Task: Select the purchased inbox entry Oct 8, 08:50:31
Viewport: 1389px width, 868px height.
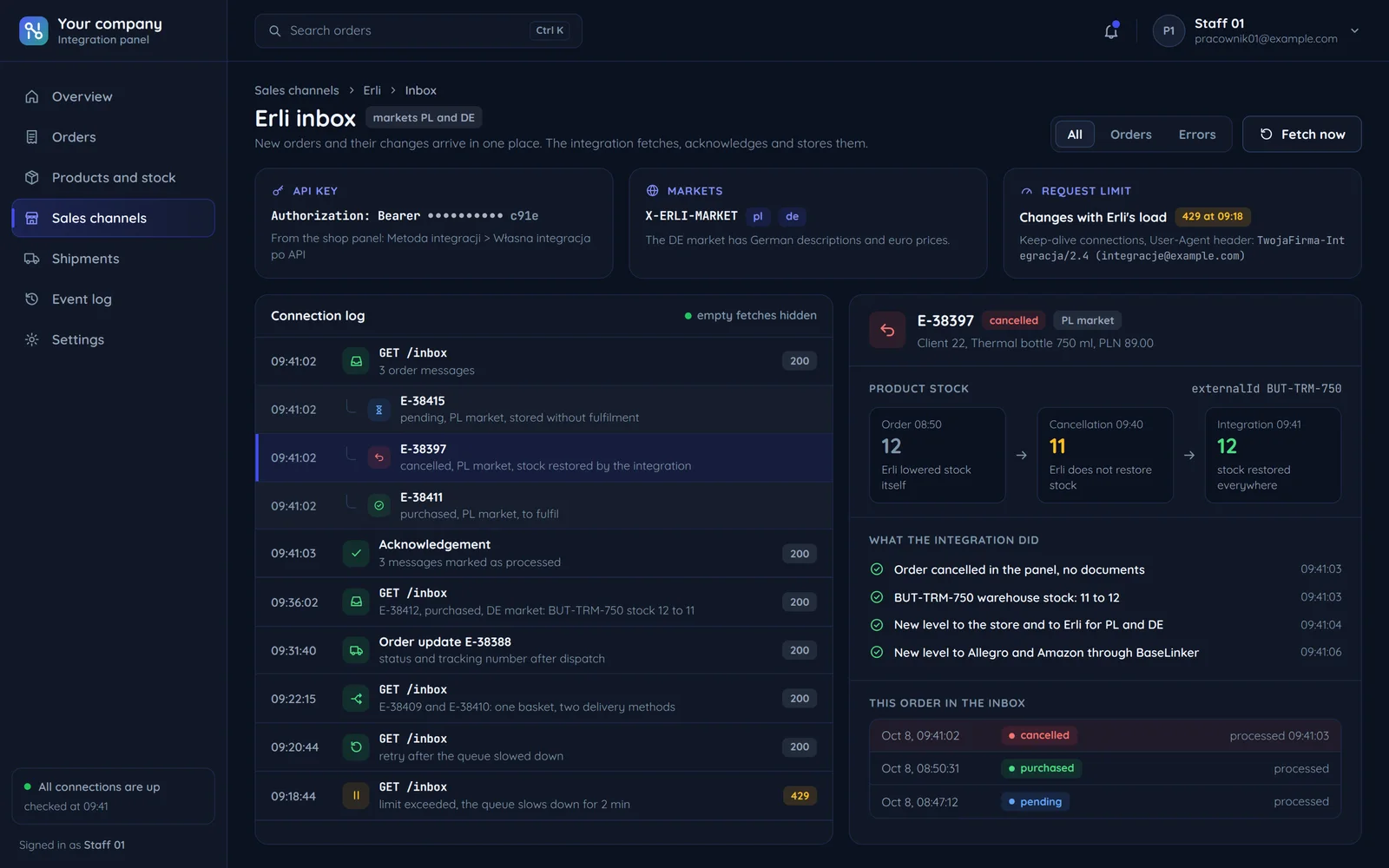Action: coord(1105,768)
